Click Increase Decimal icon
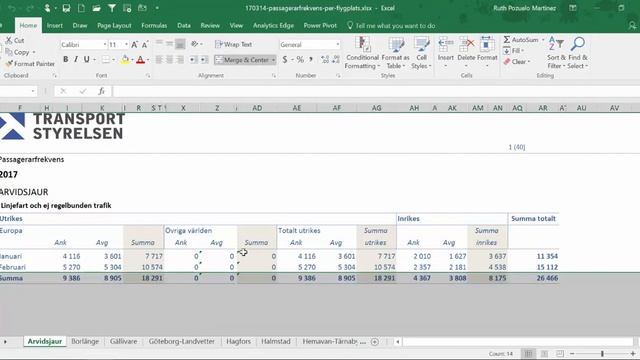 point(325,60)
